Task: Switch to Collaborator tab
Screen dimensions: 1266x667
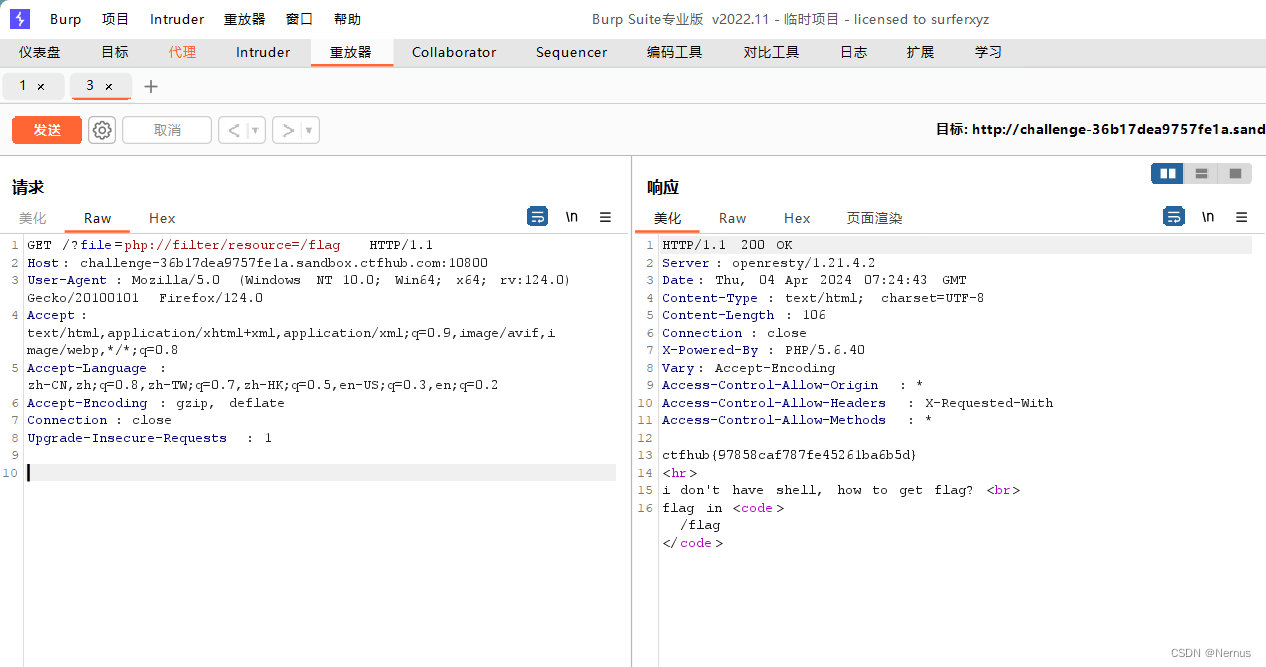Action: (x=454, y=52)
